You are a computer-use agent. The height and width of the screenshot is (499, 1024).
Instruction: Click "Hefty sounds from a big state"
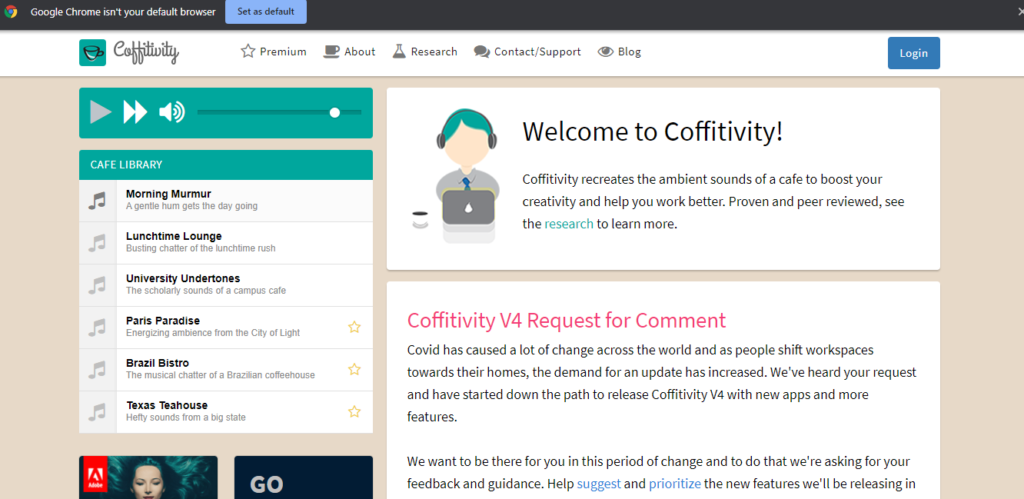click(x=185, y=417)
